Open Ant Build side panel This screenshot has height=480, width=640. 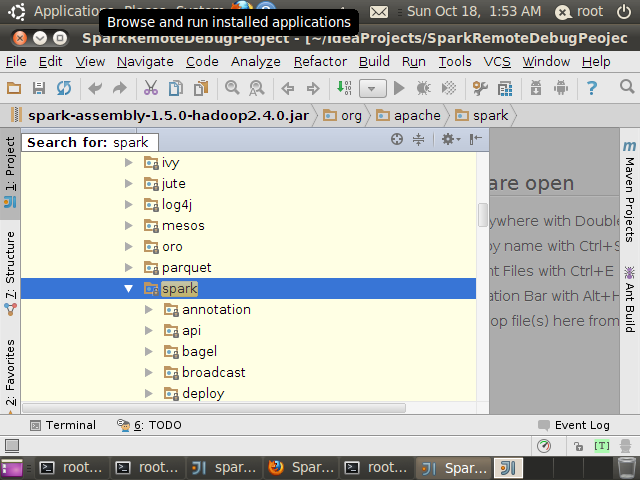pyautogui.click(x=629, y=300)
